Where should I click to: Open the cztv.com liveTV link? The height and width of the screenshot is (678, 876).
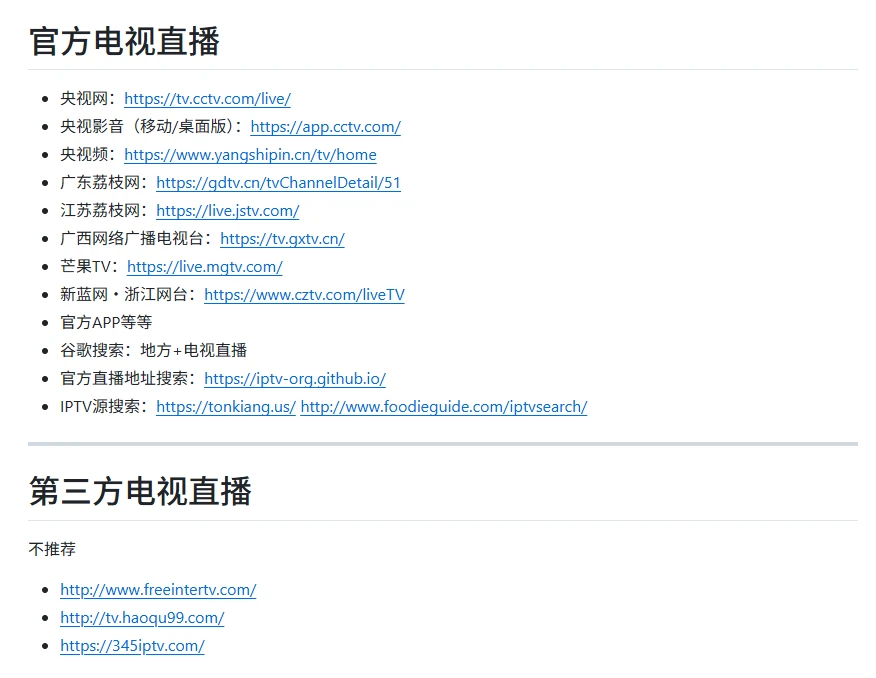click(x=304, y=295)
